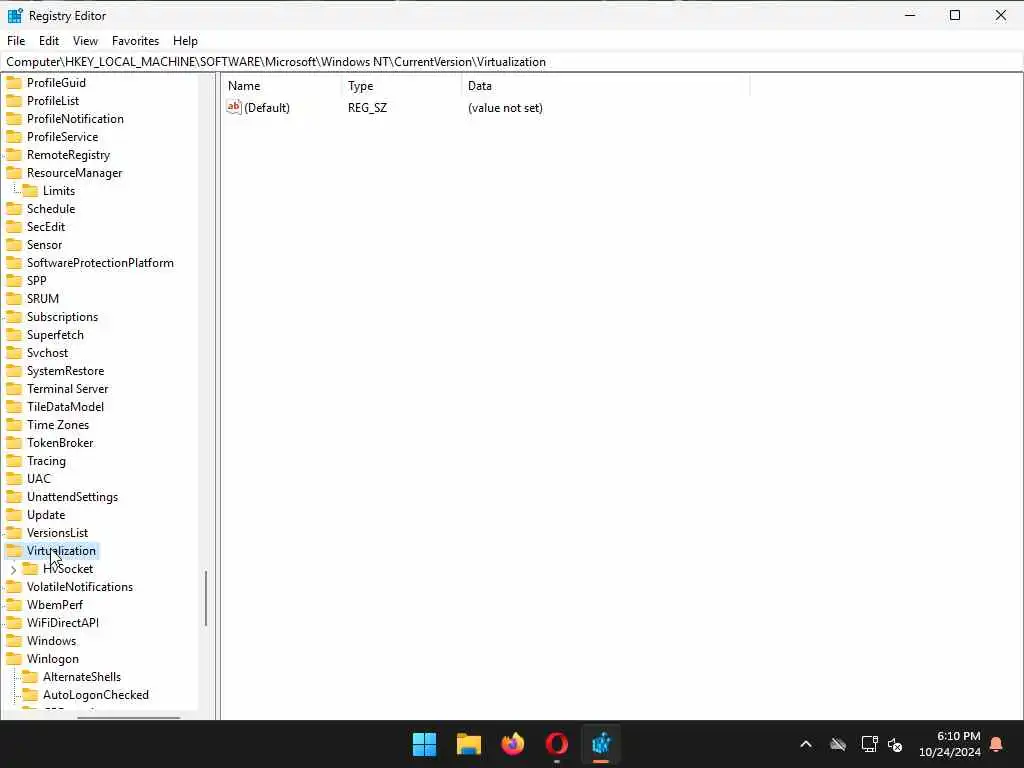The width and height of the screenshot is (1024, 768).
Task: Select the Windows key
Action: 52,641
